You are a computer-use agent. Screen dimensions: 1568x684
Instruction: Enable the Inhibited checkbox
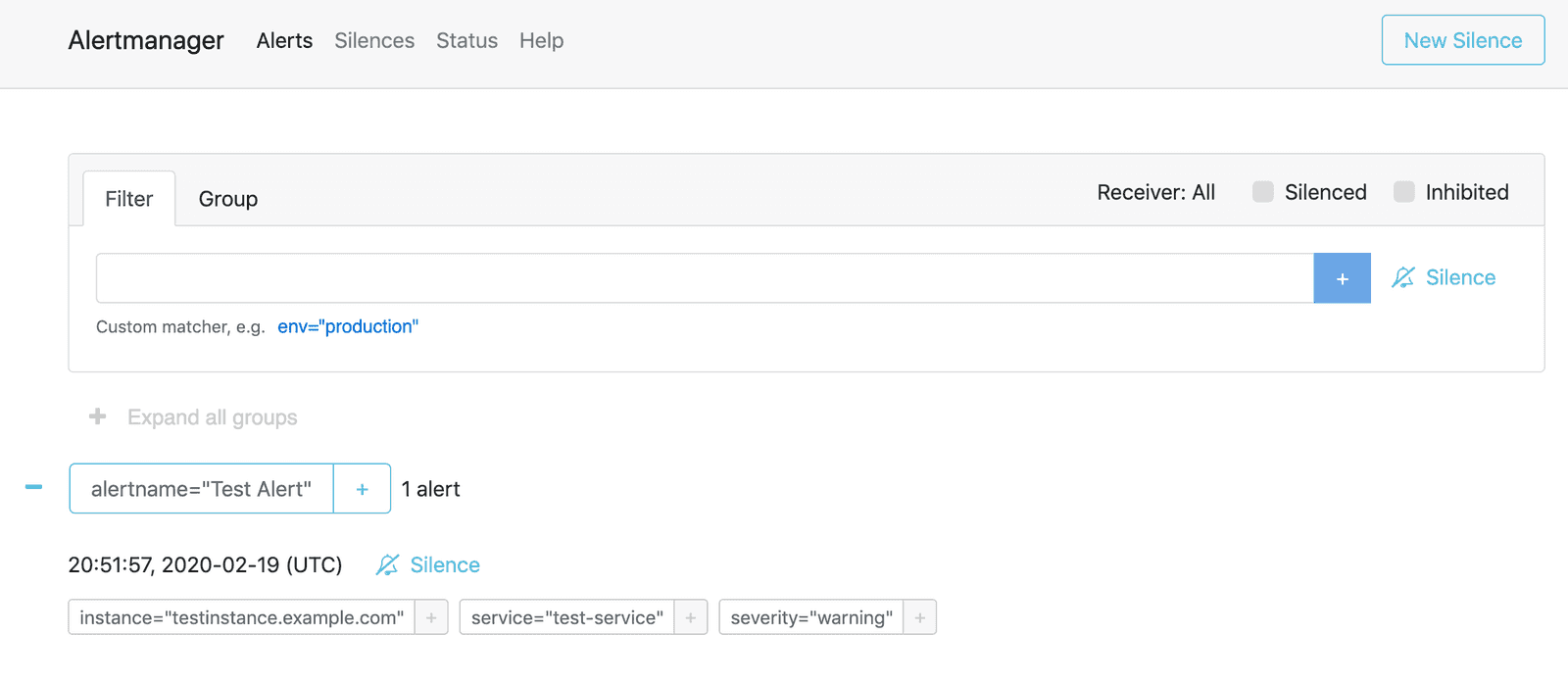click(x=1404, y=192)
